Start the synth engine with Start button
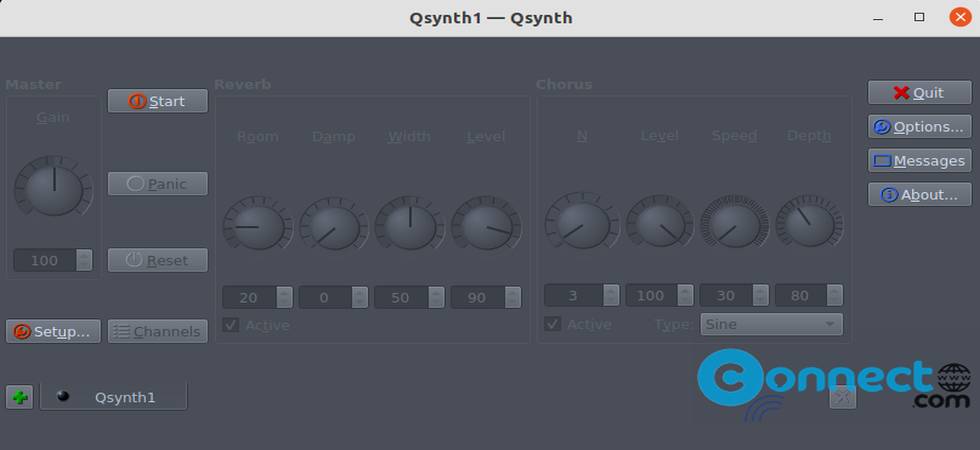Image resolution: width=980 pixels, height=450 pixels. coord(158,101)
